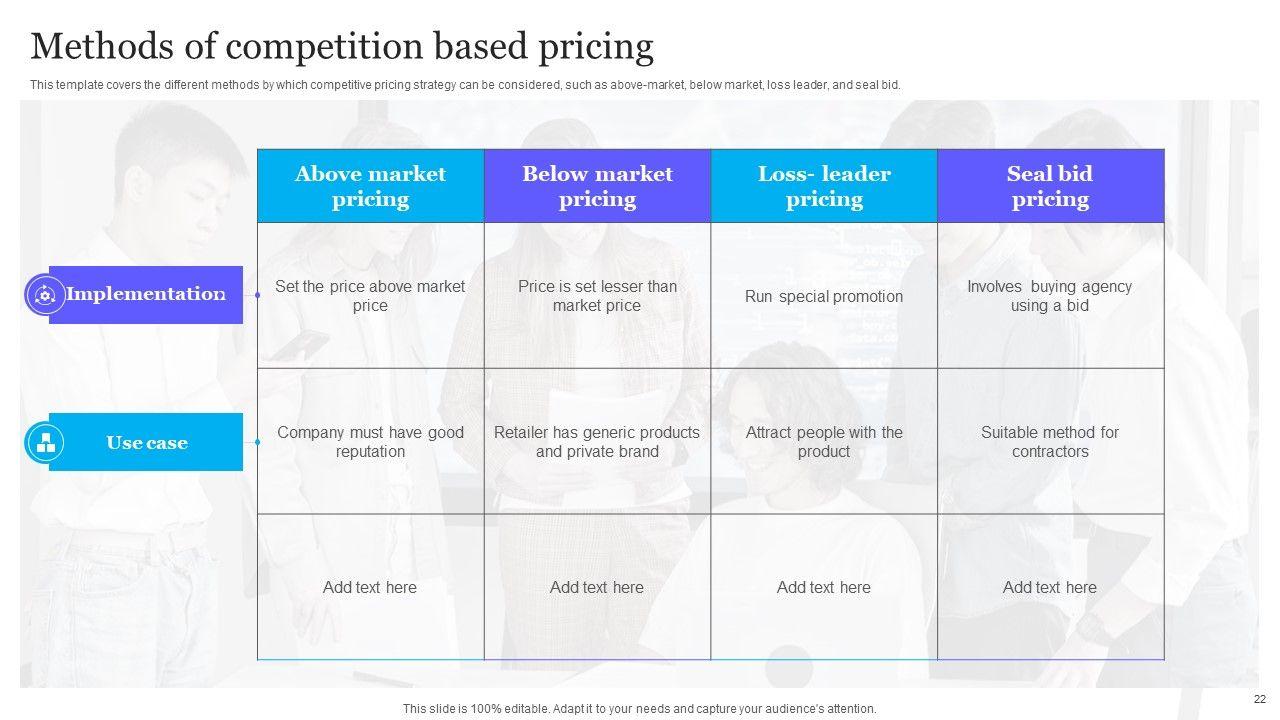This screenshot has width=1280, height=720.
Task: Select the template description subtitle text
Action: point(465,85)
